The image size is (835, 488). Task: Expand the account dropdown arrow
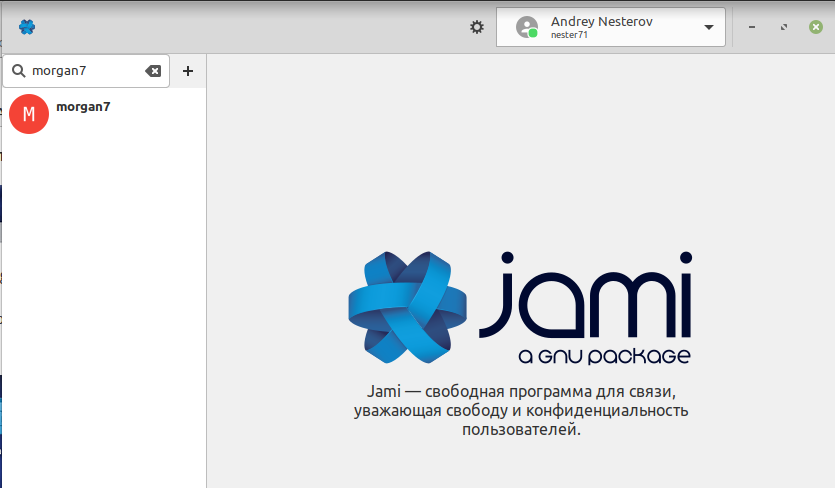pos(709,27)
